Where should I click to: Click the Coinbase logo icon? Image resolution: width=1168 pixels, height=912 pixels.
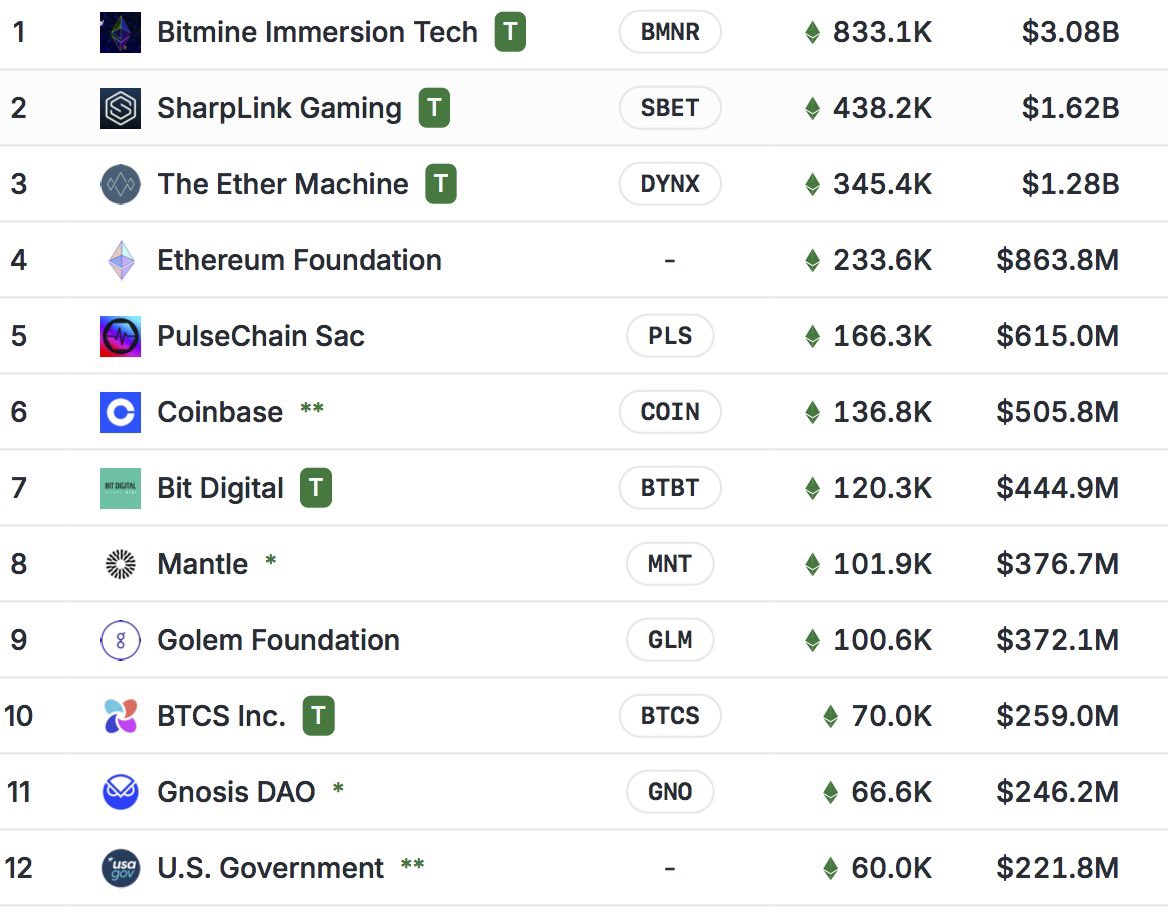[120, 411]
